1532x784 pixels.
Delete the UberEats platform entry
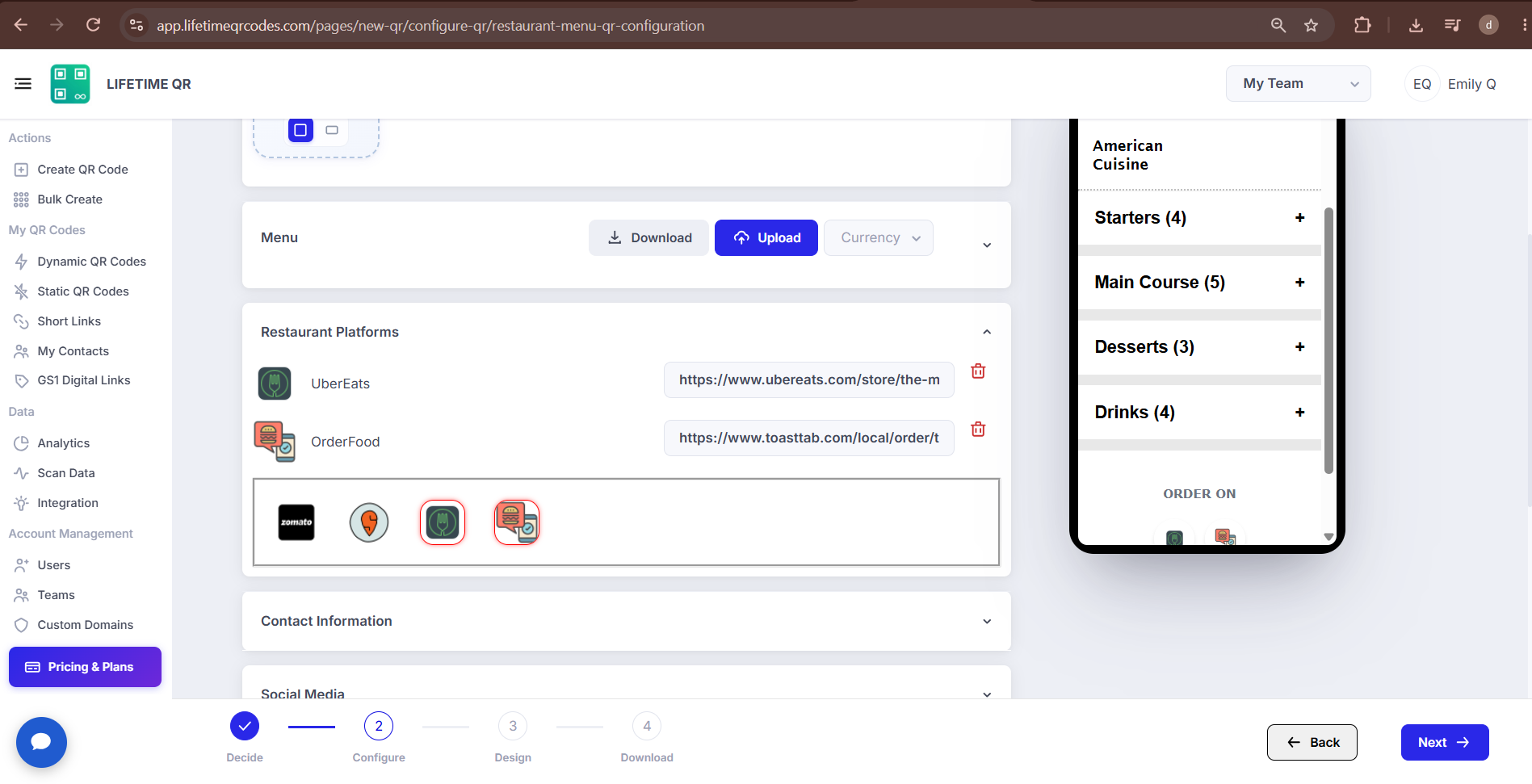[978, 371]
